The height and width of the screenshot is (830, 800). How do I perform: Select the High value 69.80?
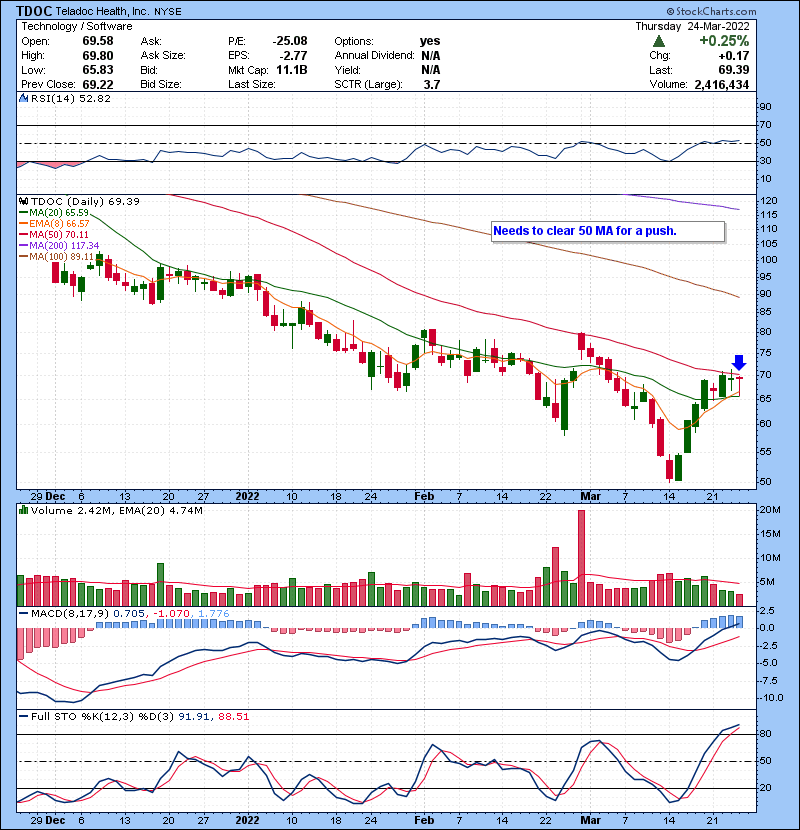(x=98, y=55)
